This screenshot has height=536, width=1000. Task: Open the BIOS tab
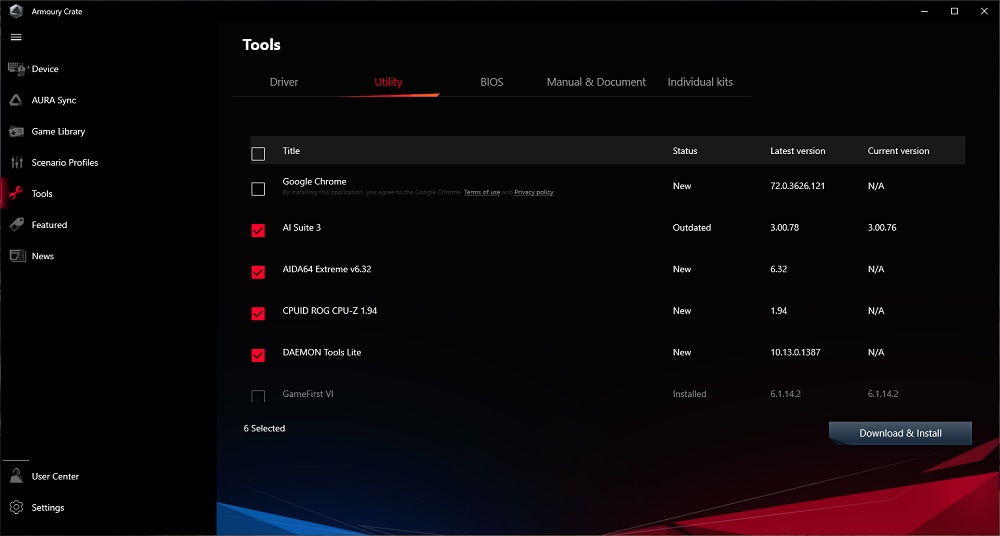(x=492, y=82)
